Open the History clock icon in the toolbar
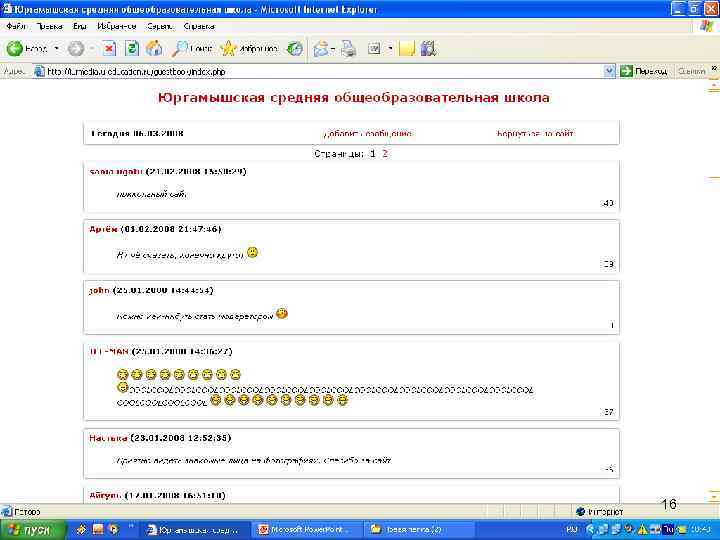Viewport: 720px width, 540px height. (295, 48)
